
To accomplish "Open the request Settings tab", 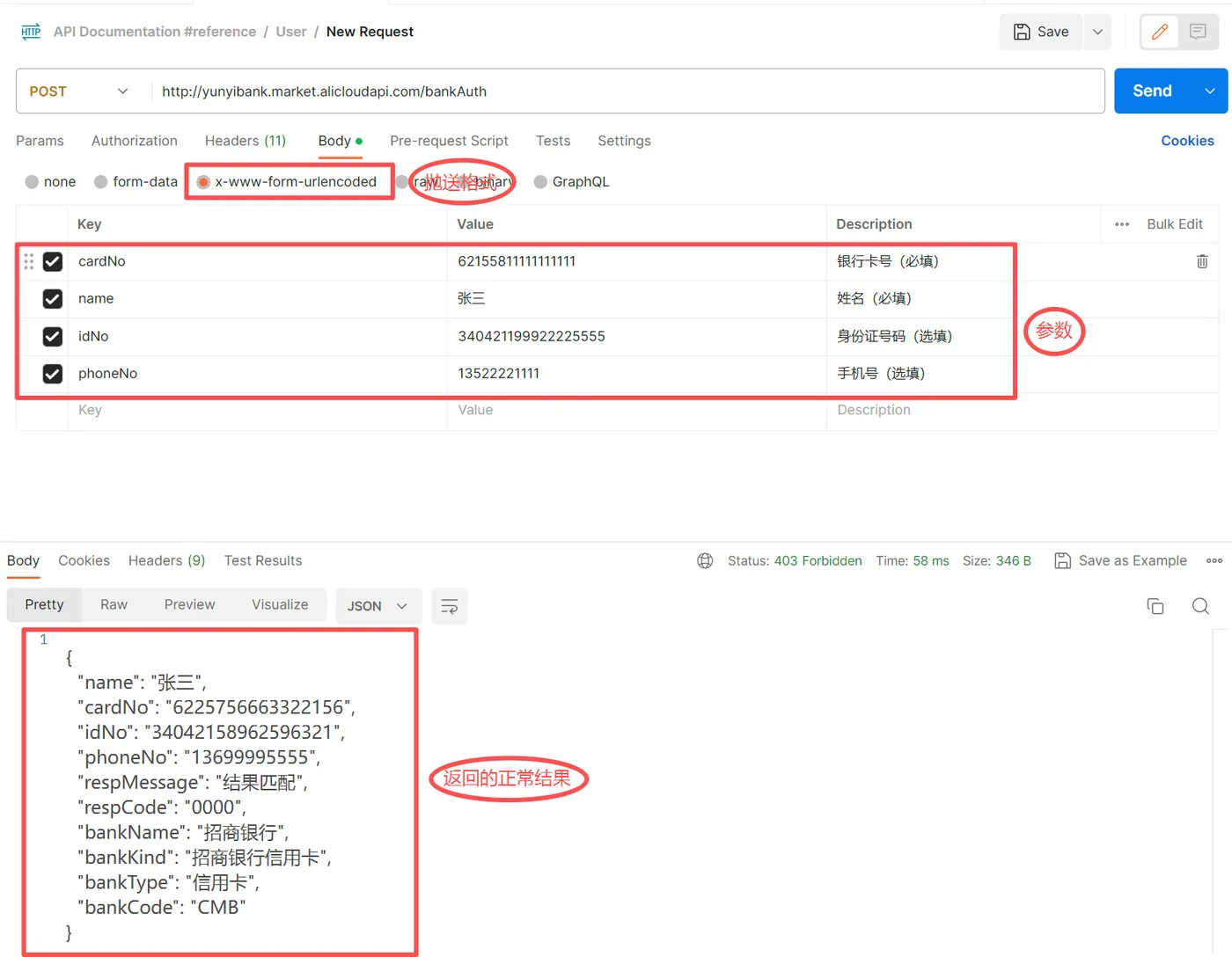I will click(x=624, y=141).
